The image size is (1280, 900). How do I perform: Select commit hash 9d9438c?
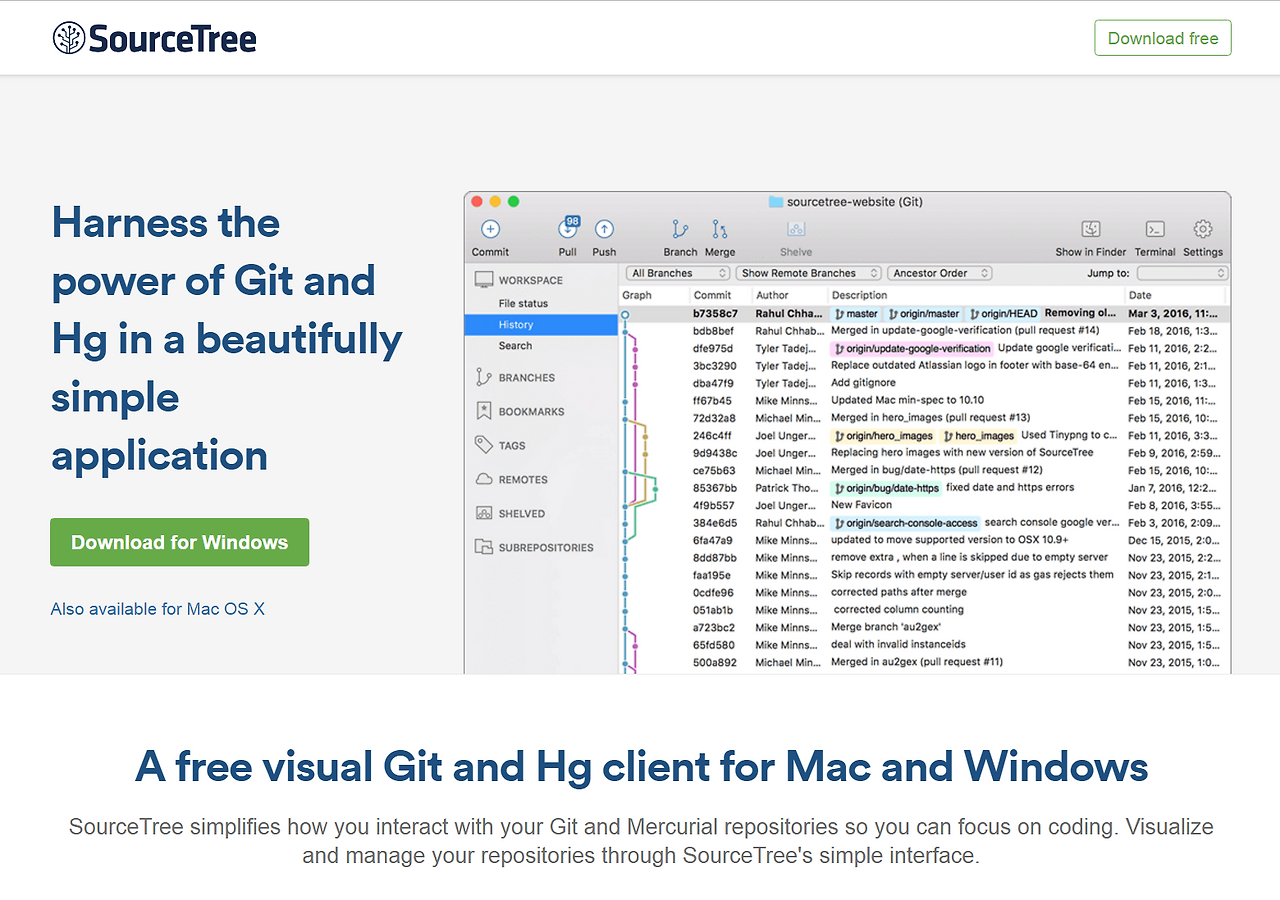(x=714, y=453)
